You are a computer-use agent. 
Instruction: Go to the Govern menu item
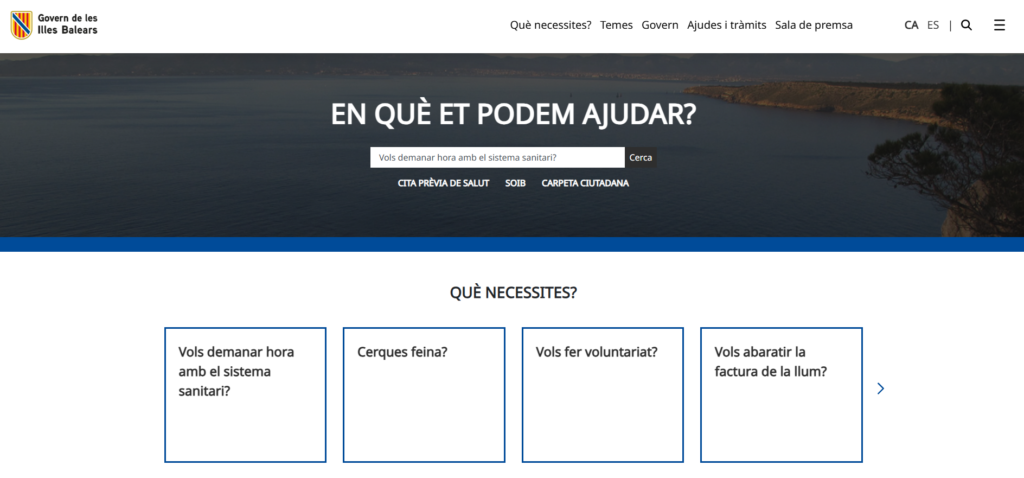click(660, 25)
